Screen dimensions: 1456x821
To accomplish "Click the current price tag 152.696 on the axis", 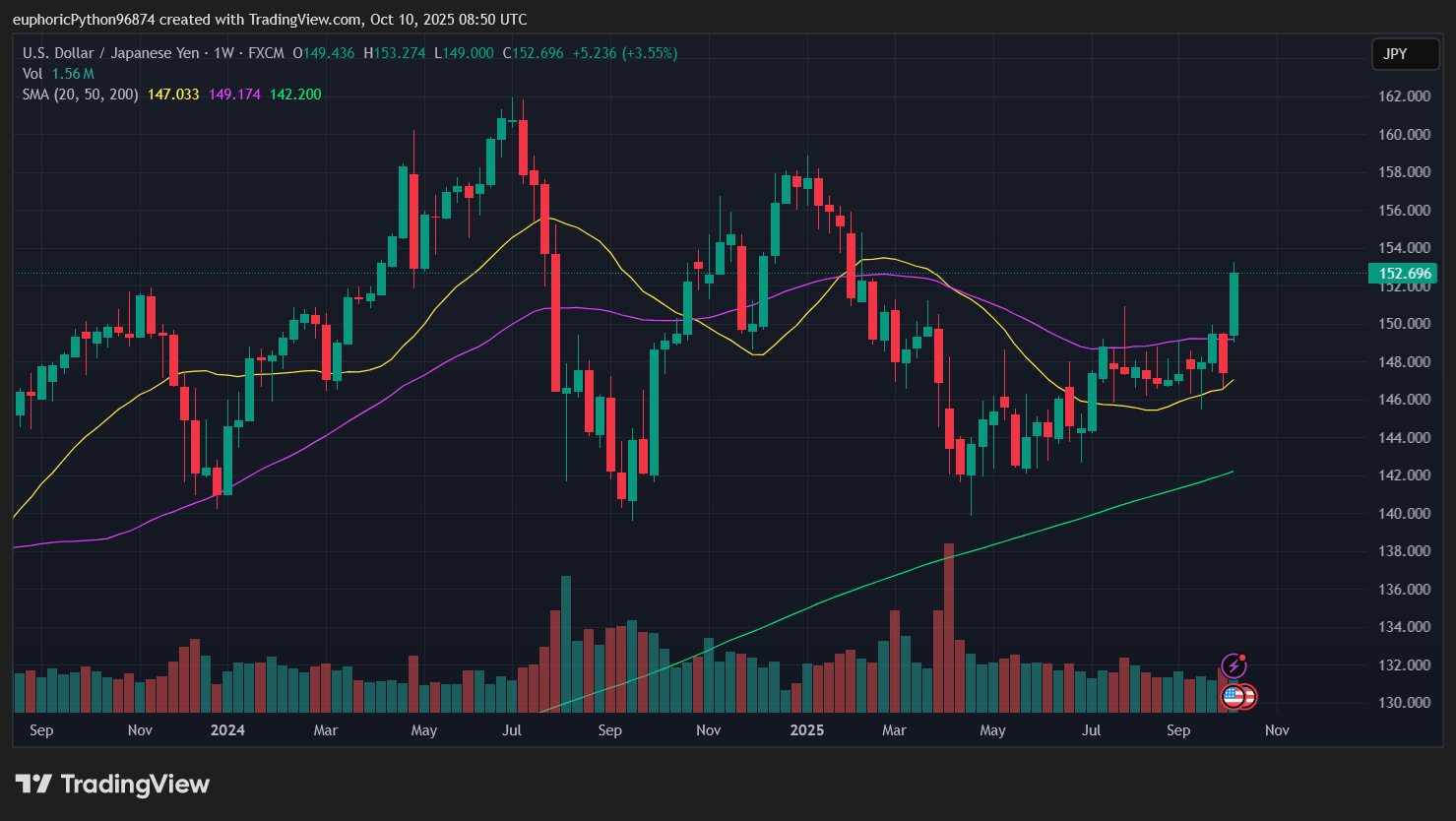I will [1403, 274].
